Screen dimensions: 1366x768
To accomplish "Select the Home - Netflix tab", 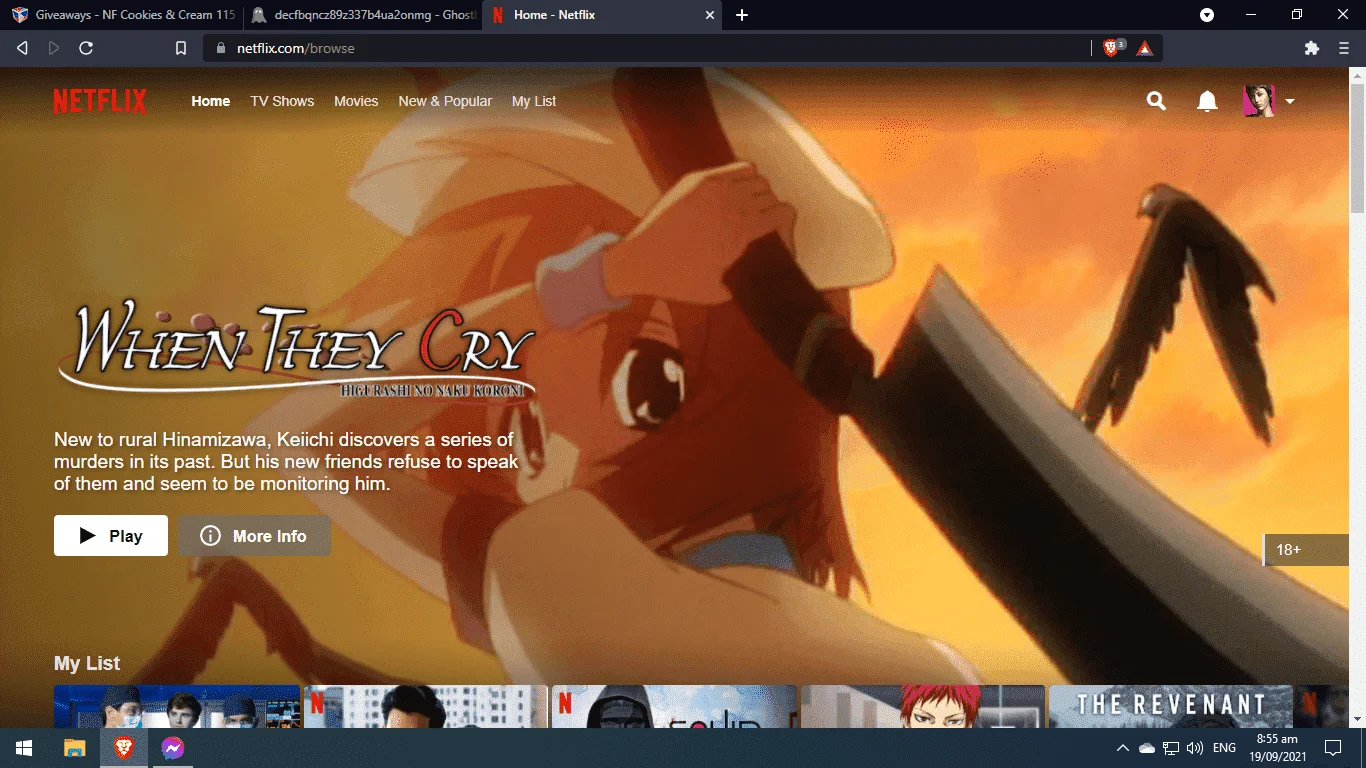I will 600,15.
